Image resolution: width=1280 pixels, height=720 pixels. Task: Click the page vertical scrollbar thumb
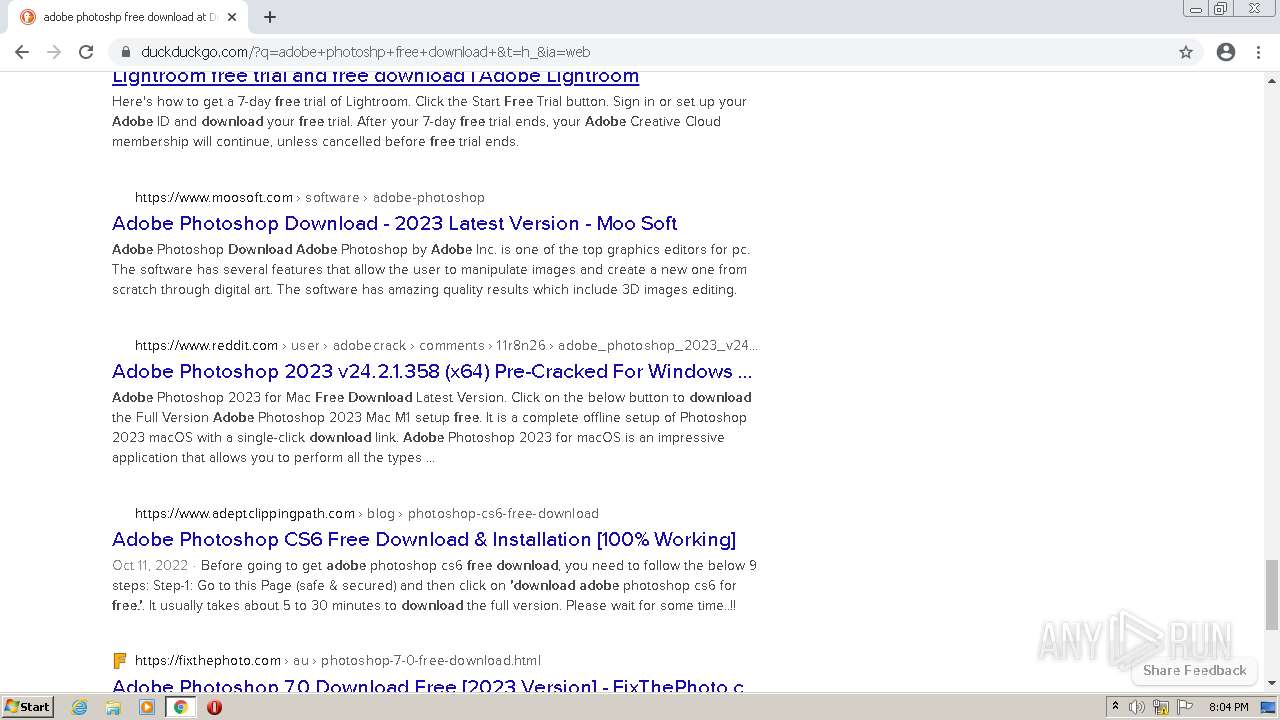(1272, 596)
